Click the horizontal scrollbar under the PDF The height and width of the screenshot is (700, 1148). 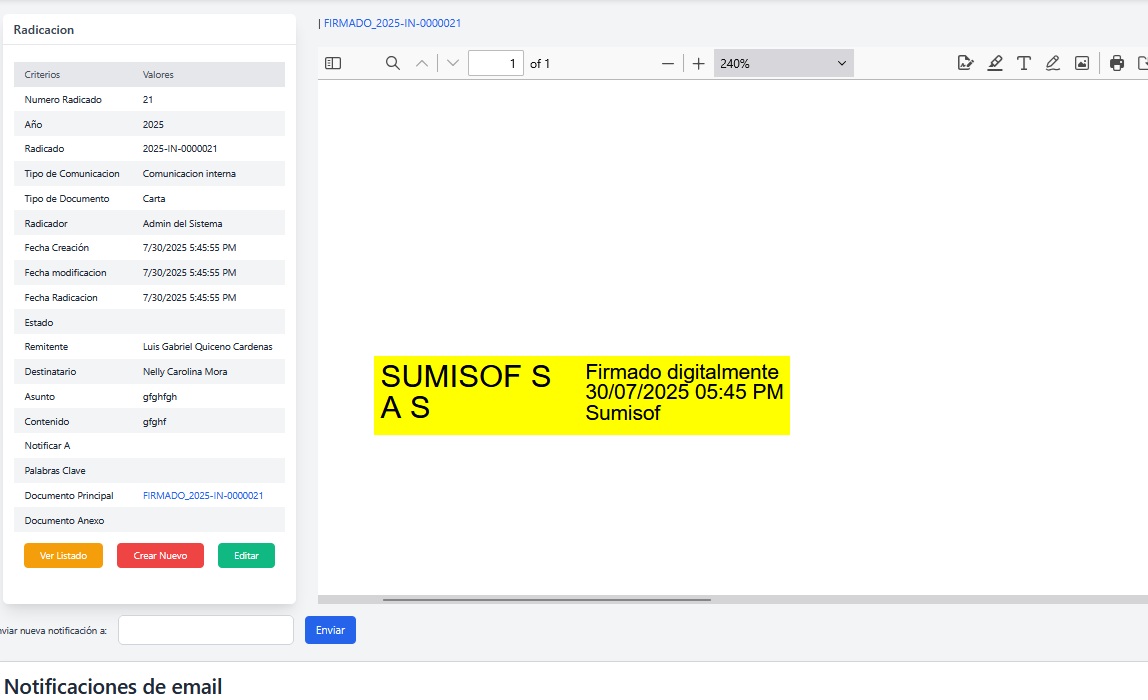tap(546, 600)
